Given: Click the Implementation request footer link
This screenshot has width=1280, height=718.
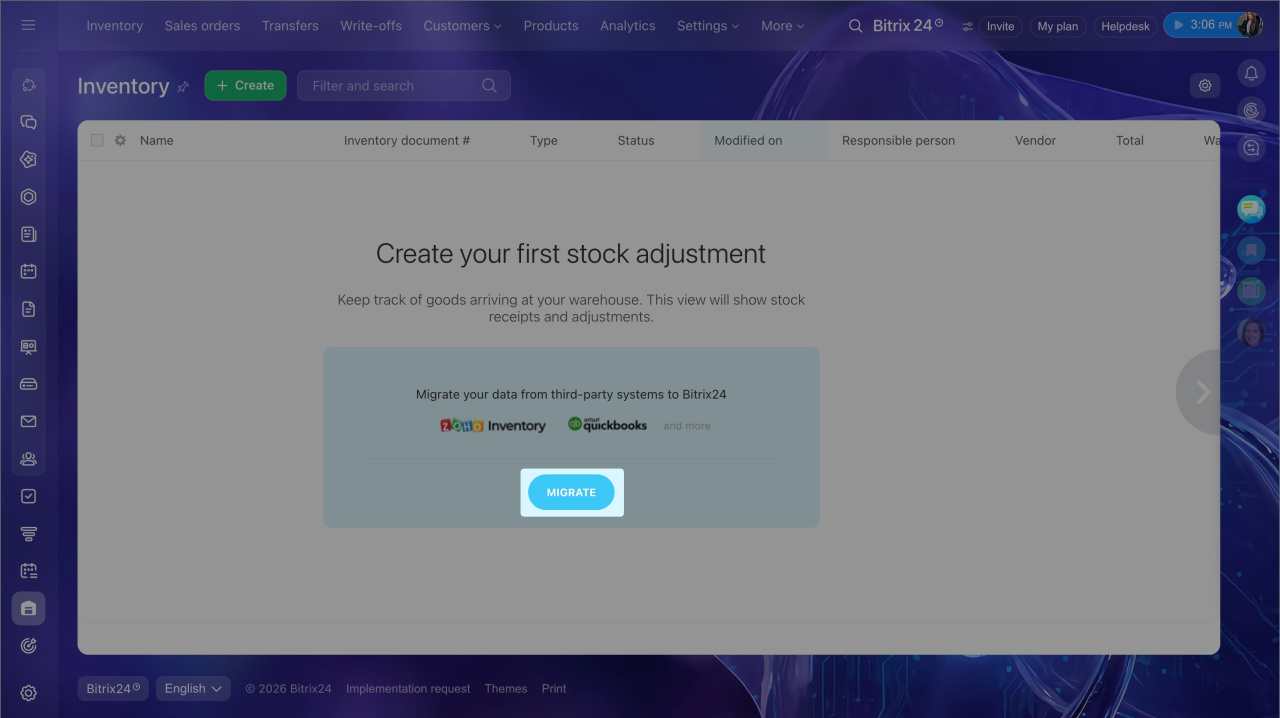Looking at the screenshot, I should [408, 689].
